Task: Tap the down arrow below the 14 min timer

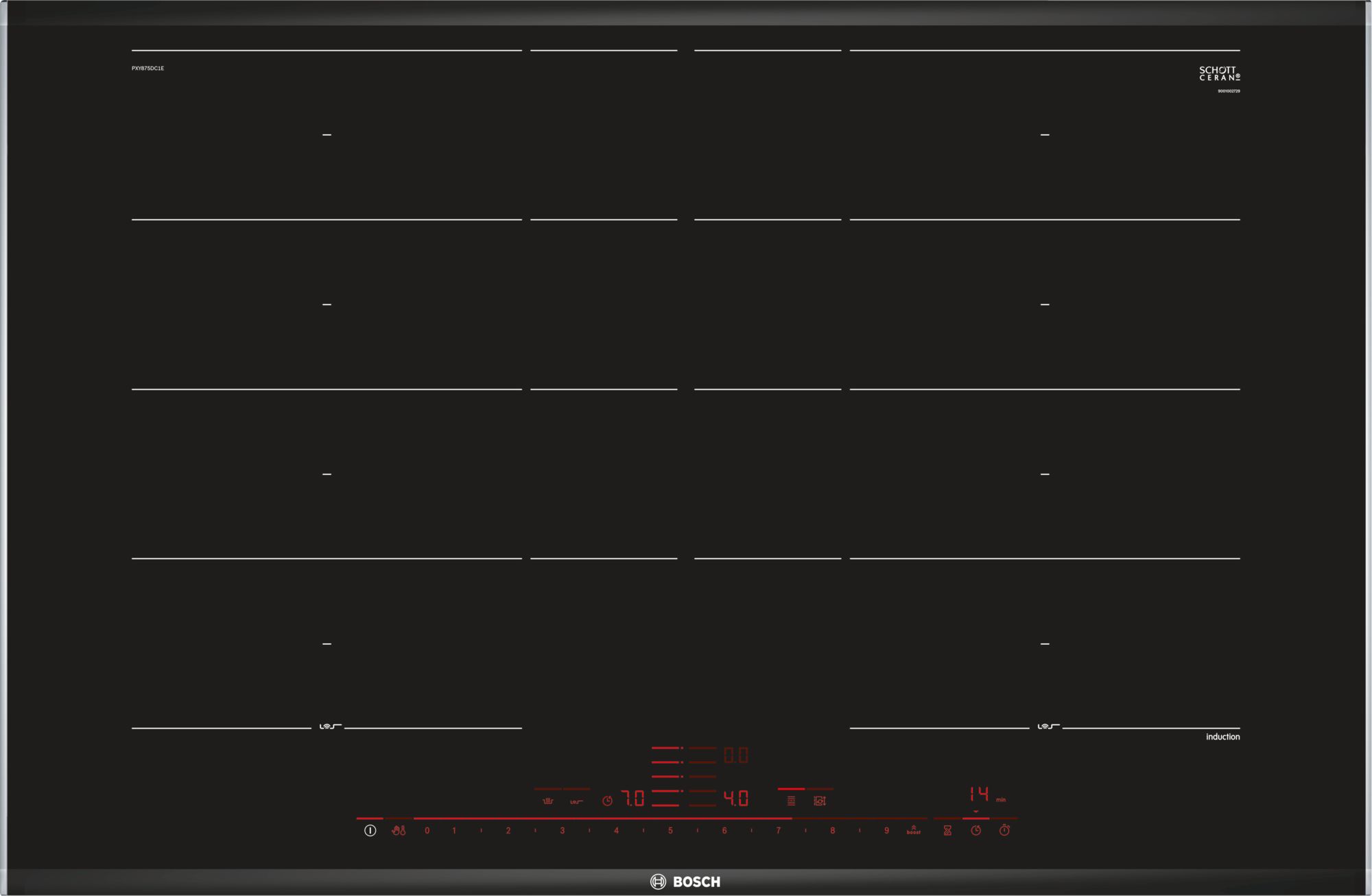Action: 975,812
